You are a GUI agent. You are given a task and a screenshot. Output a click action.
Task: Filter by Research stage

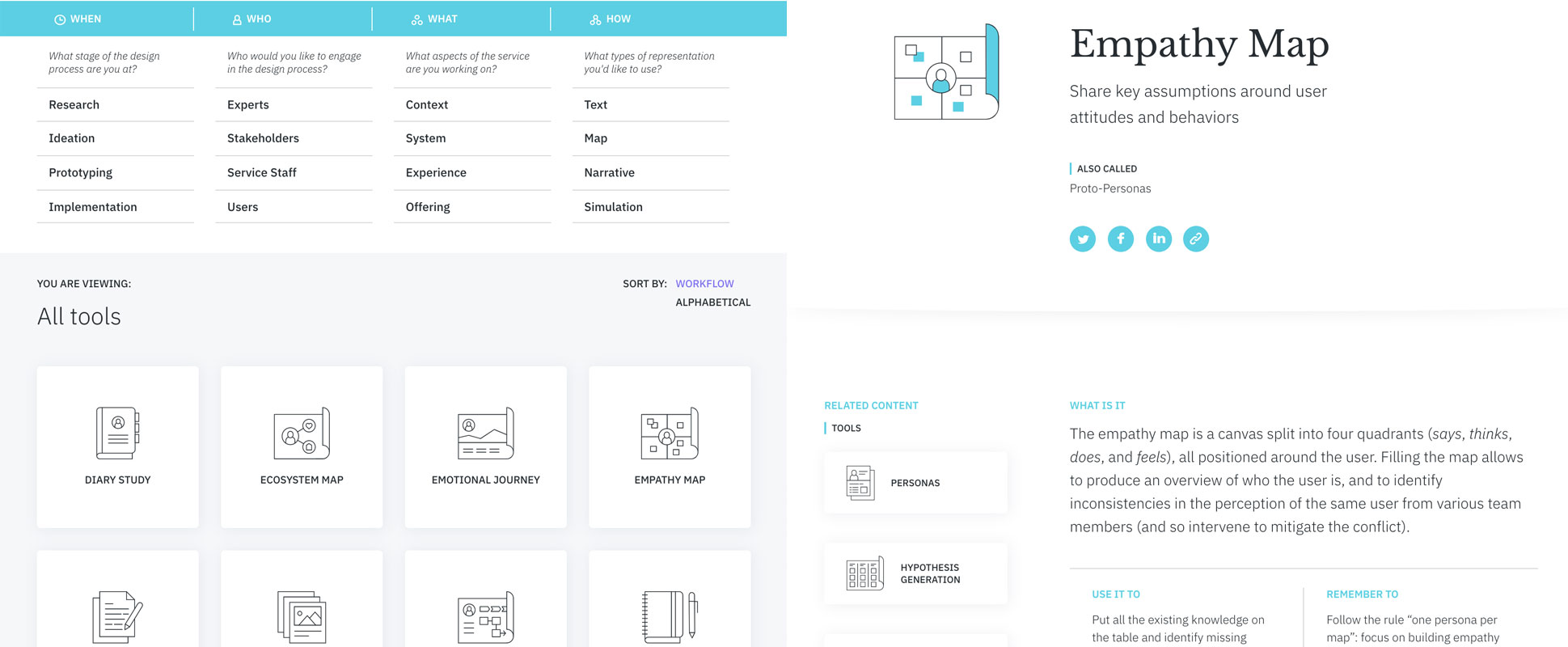74,105
